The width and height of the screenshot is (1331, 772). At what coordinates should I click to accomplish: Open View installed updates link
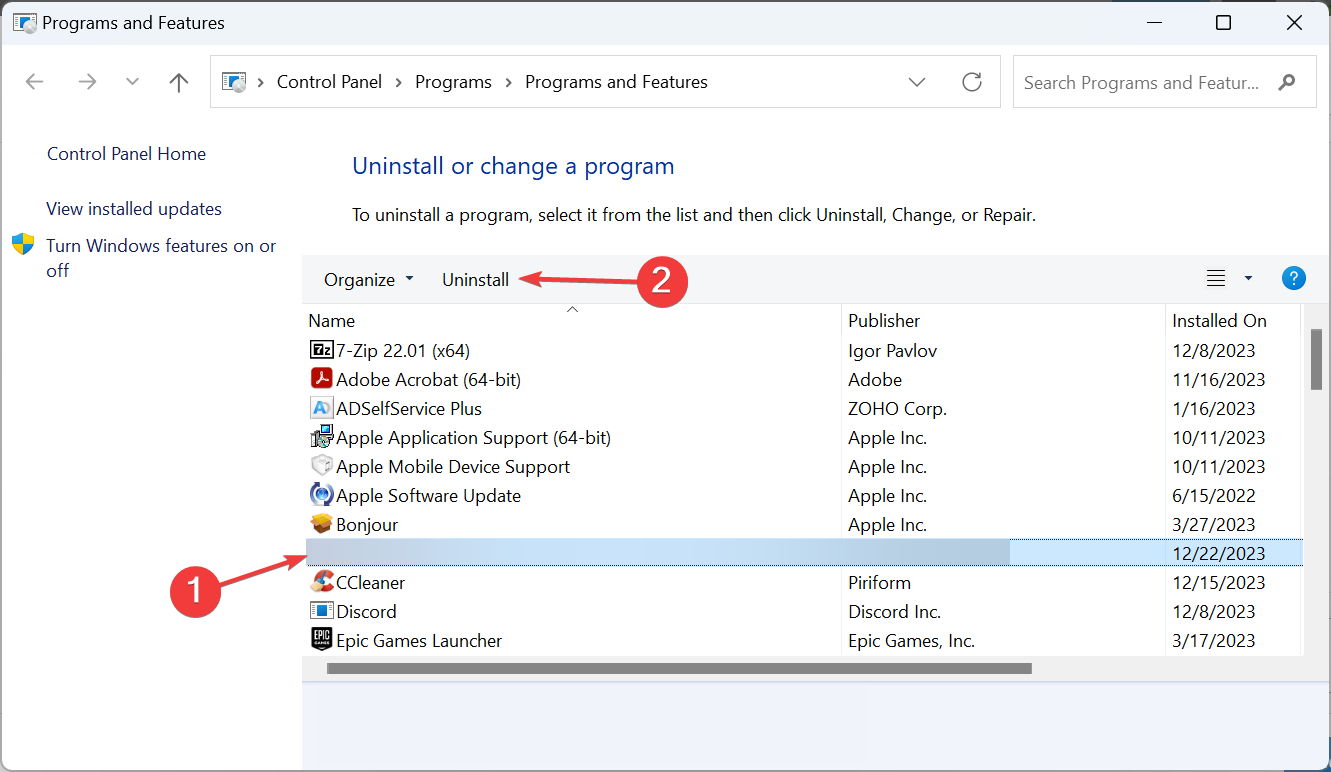134,209
